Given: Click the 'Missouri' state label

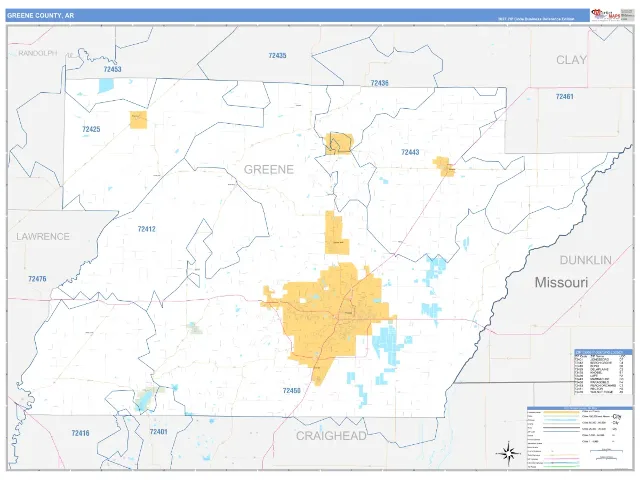Looking at the screenshot, I should pos(561,282).
